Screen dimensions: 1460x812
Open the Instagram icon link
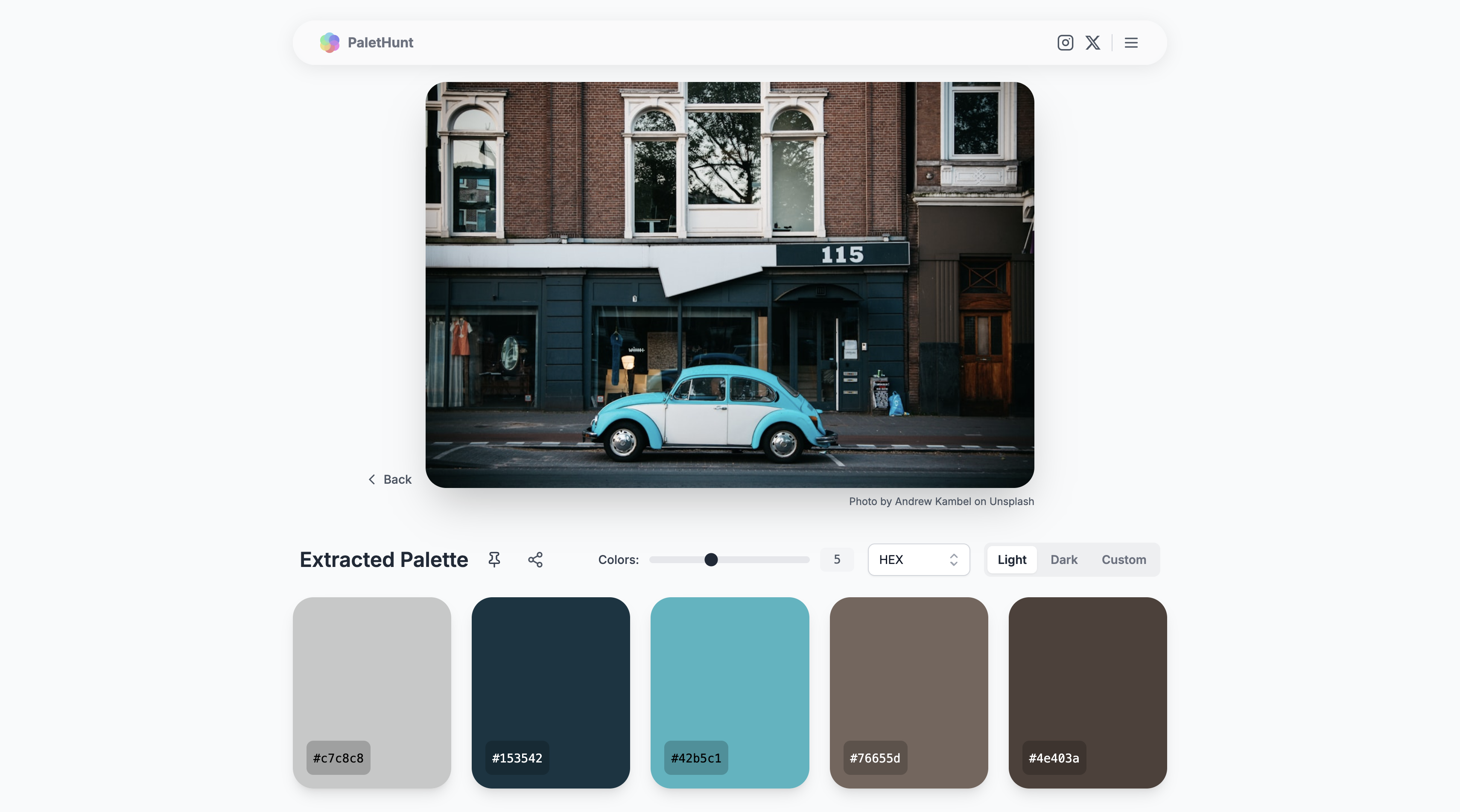tap(1065, 43)
